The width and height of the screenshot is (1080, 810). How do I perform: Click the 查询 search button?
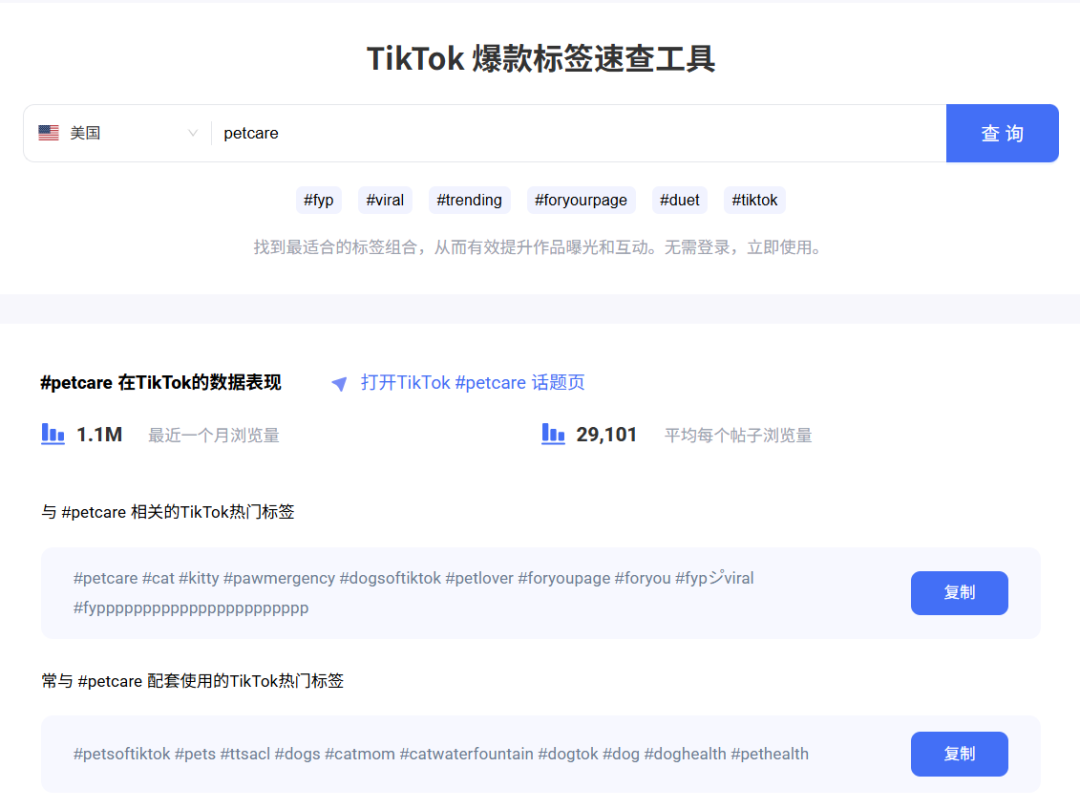click(1002, 133)
